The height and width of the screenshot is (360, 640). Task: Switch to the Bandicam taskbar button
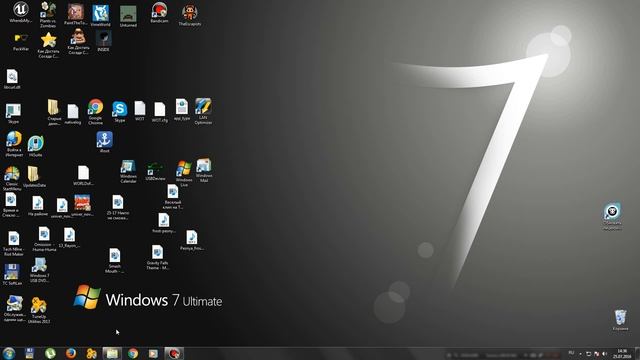pos(174,353)
